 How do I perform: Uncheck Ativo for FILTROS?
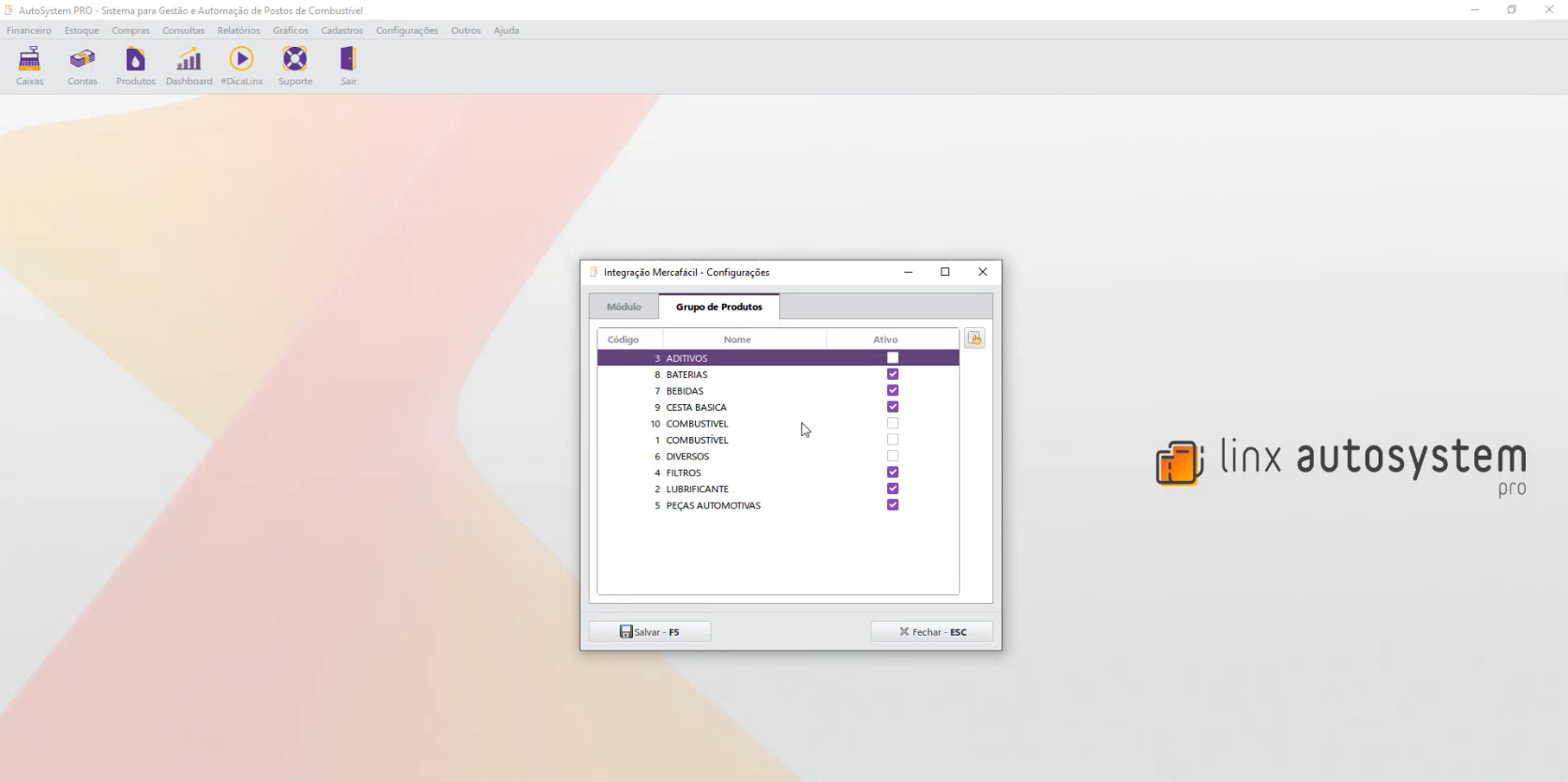click(x=893, y=473)
